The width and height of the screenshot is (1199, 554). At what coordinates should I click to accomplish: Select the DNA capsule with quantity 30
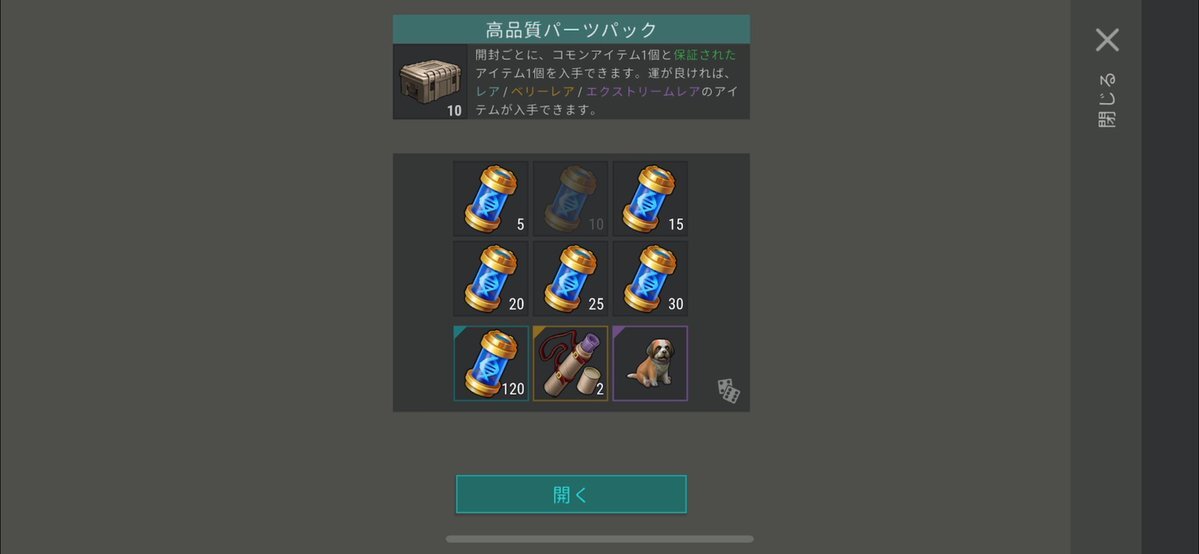tap(650, 279)
